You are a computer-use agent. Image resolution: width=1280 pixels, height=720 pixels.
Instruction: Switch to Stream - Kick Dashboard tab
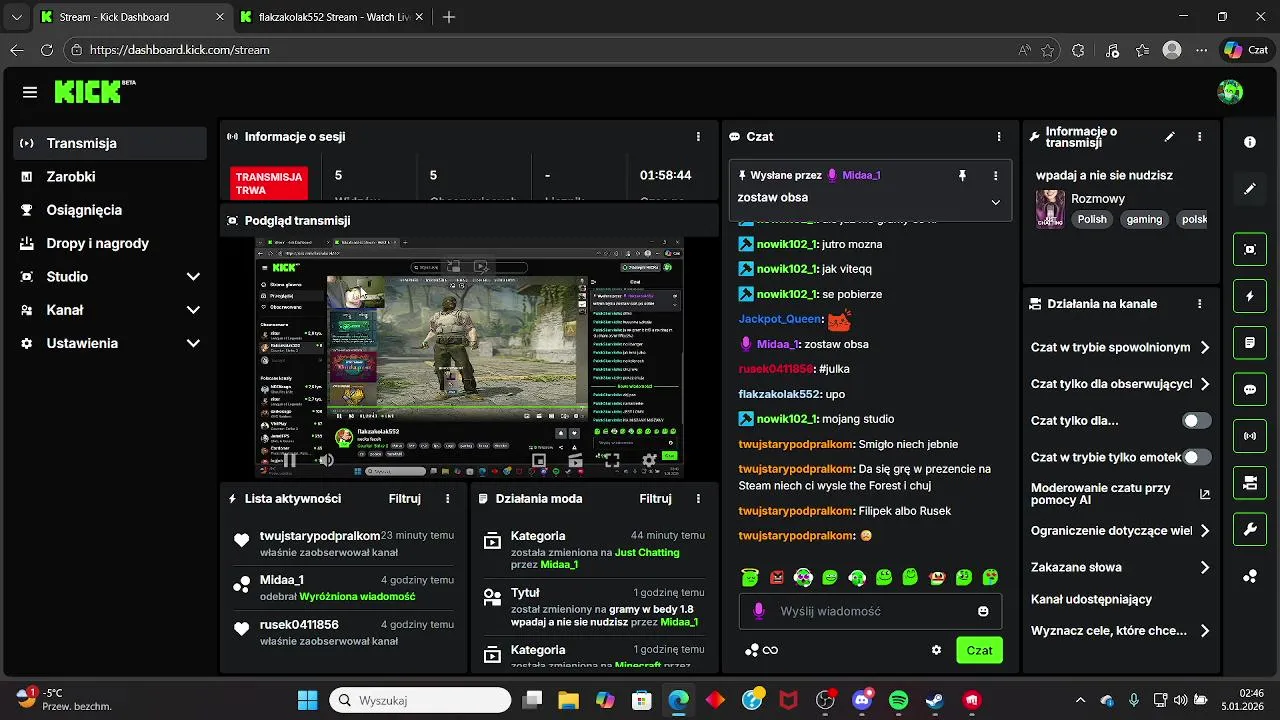point(132,17)
